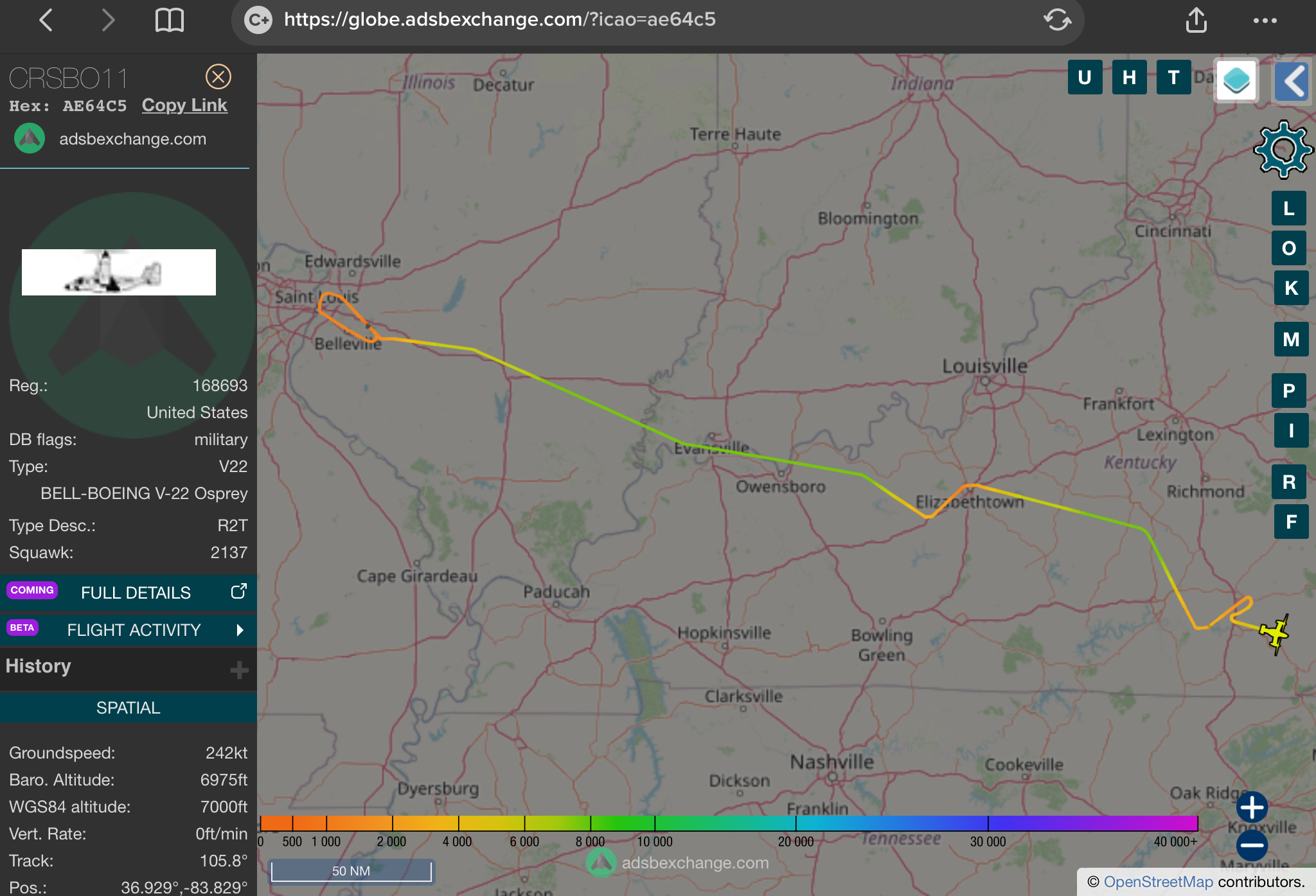The image size is (1316, 896).
Task: Click the callsign CRSBO11 title
Action: click(x=68, y=78)
